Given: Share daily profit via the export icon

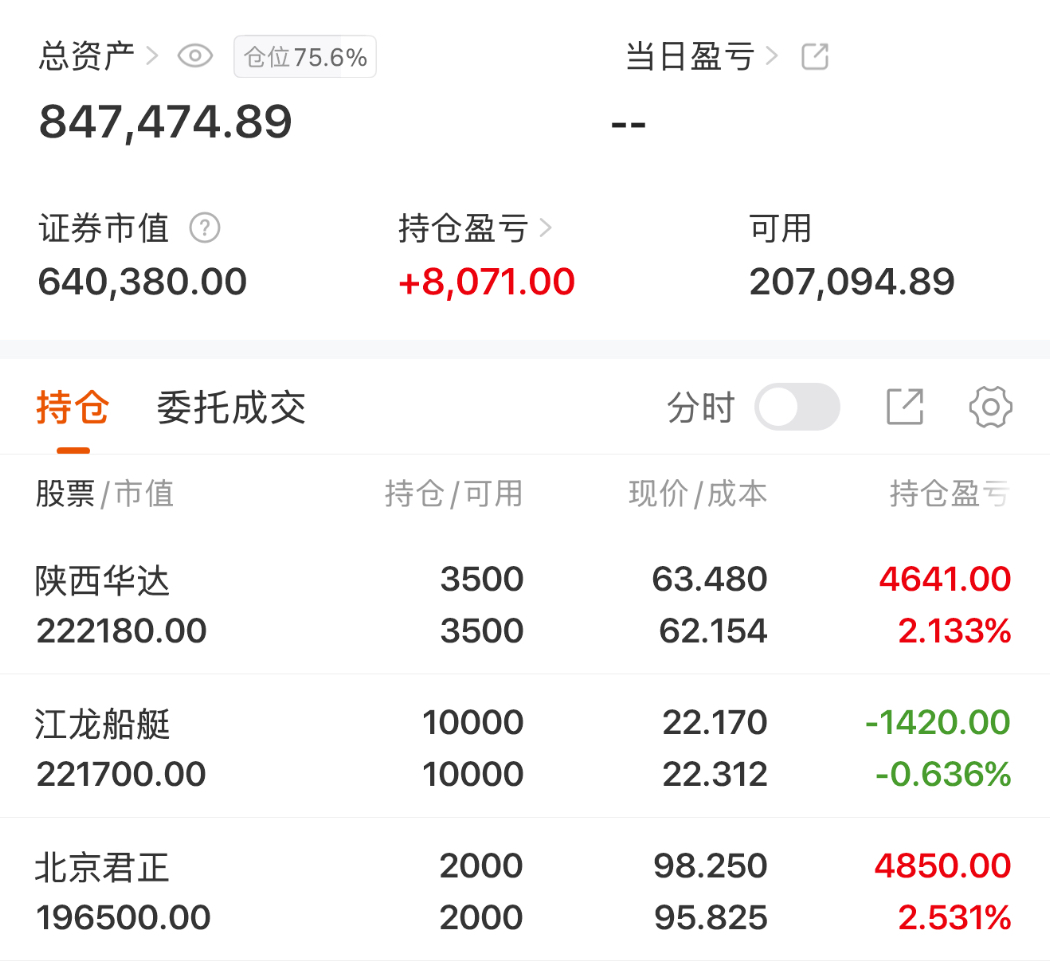Looking at the screenshot, I should (815, 56).
